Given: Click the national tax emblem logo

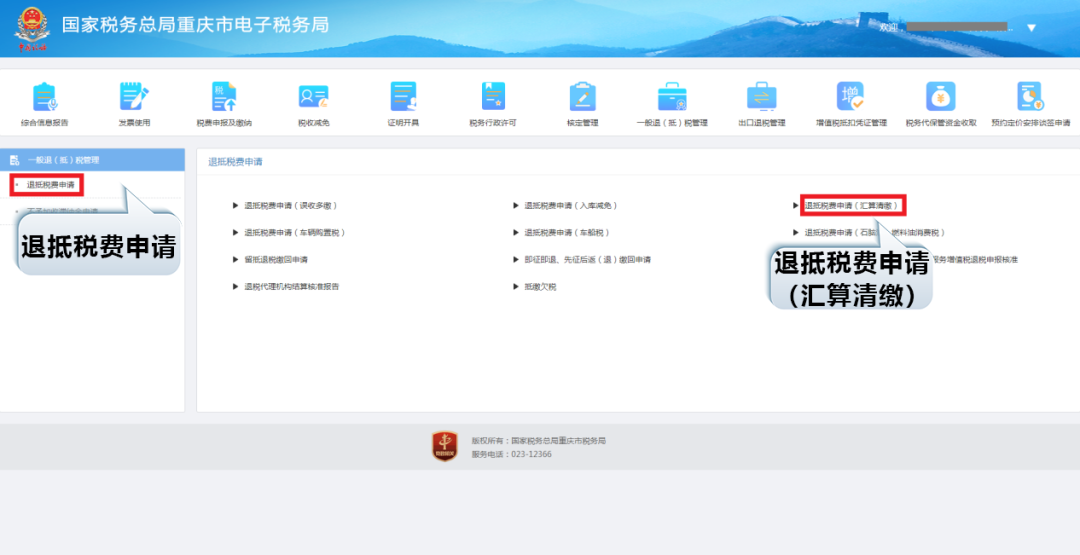Looking at the screenshot, I should click(x=32, y=29).
